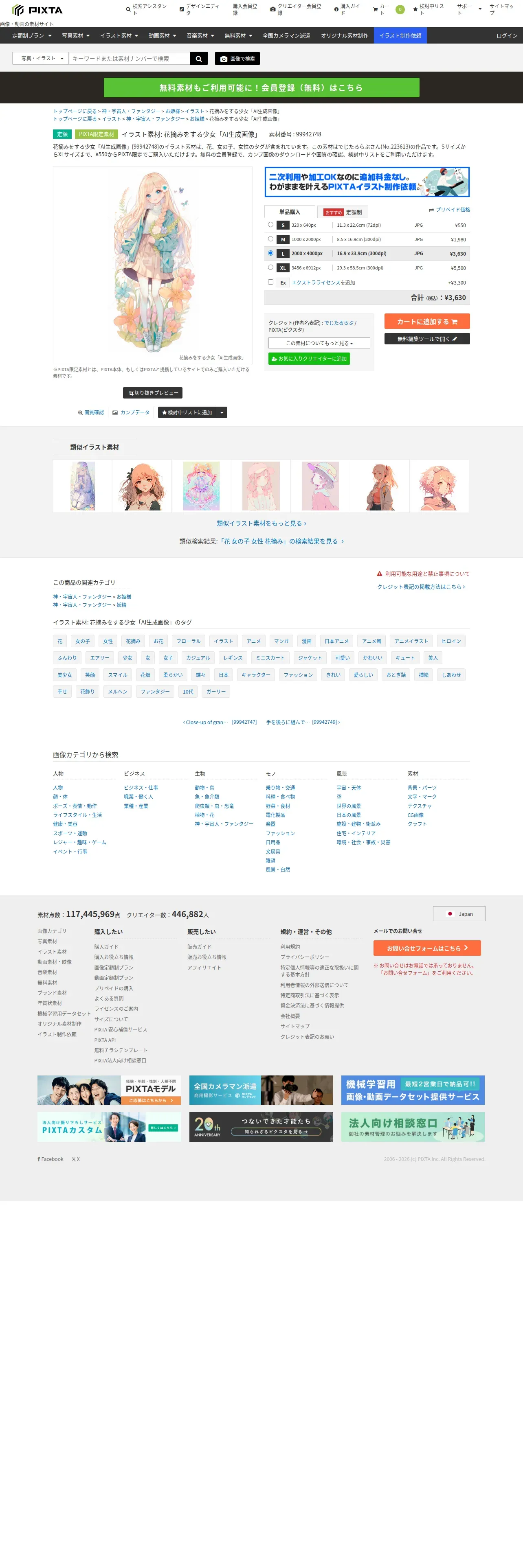This screenshot has height=1568, width=523.
Task: Click the warning icon beside 利用可能な用途と禁止事項について
Action: [379, 574]
